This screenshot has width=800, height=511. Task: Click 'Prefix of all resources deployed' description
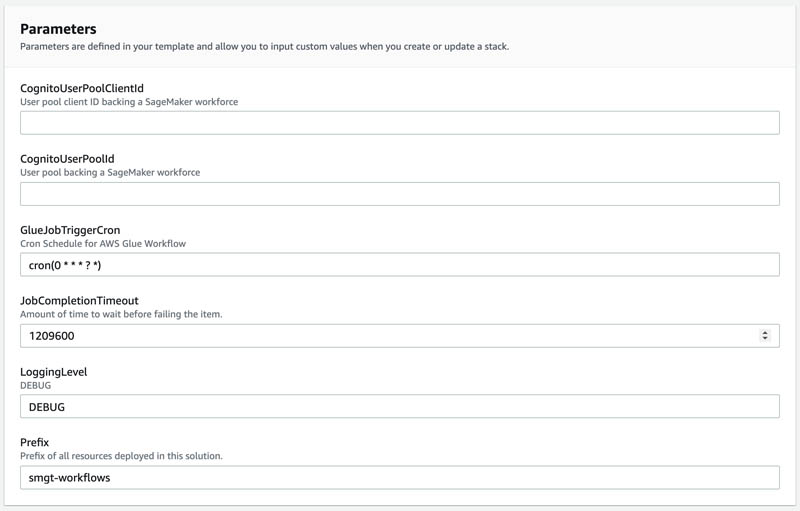pos(121,456)
